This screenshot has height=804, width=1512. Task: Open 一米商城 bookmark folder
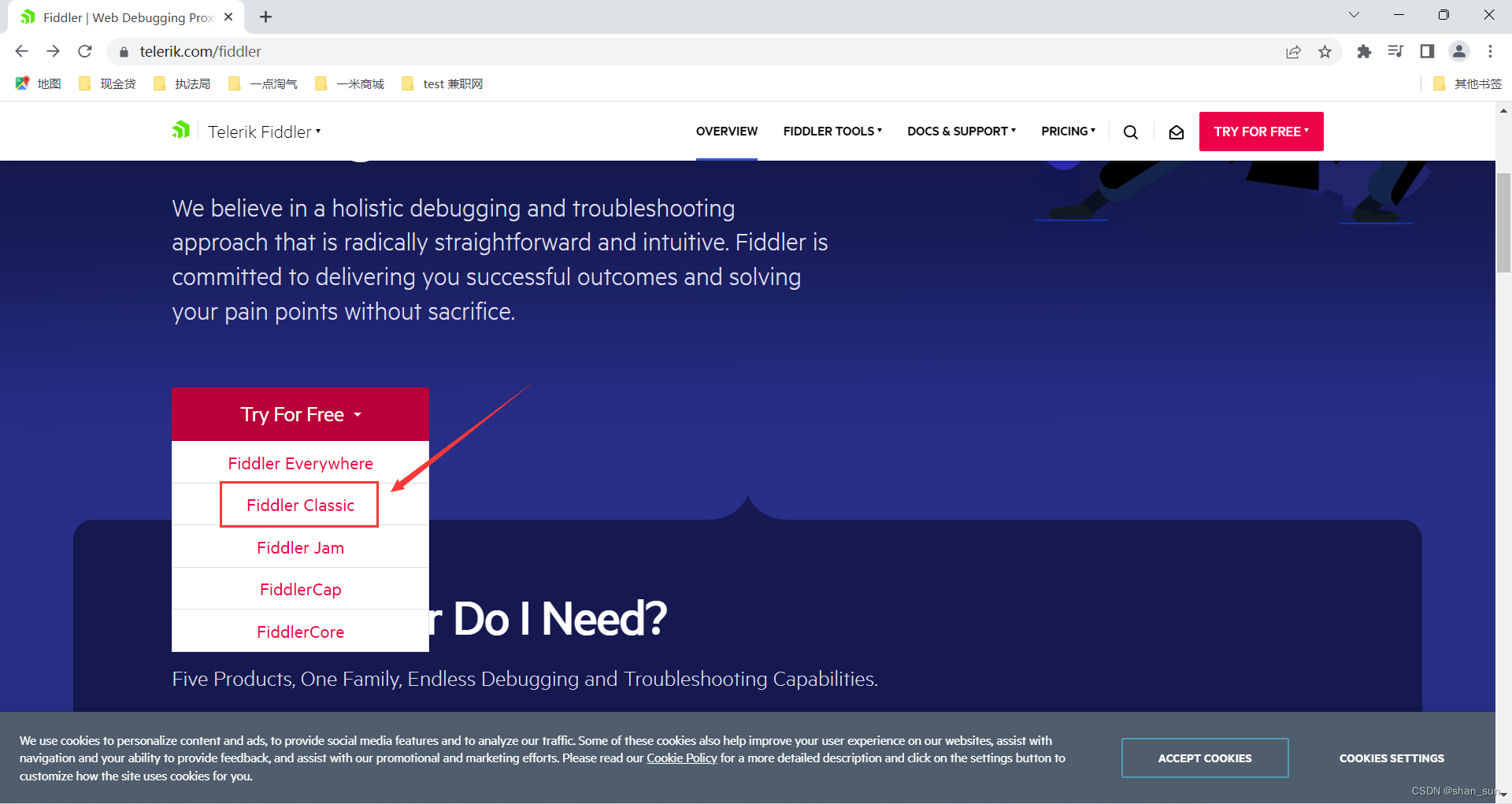[x=350, y=83]
